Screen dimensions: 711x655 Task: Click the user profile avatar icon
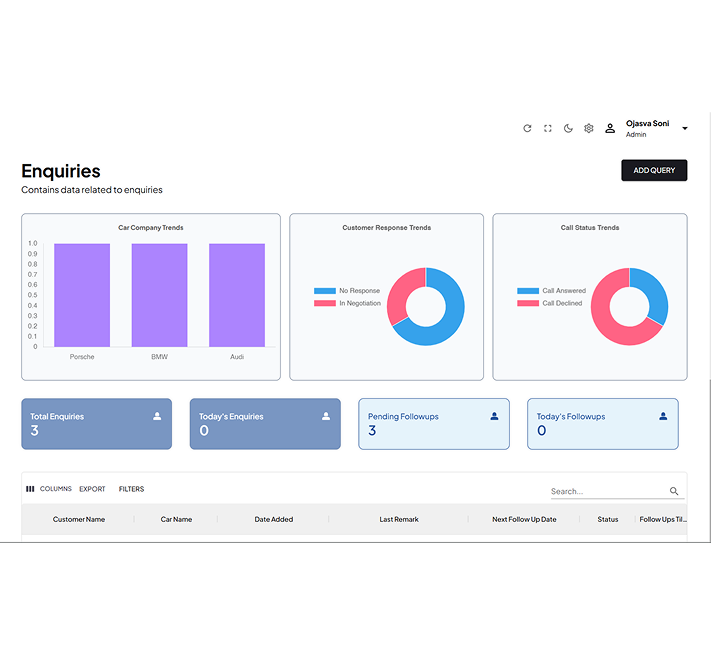tap(610, 128)
